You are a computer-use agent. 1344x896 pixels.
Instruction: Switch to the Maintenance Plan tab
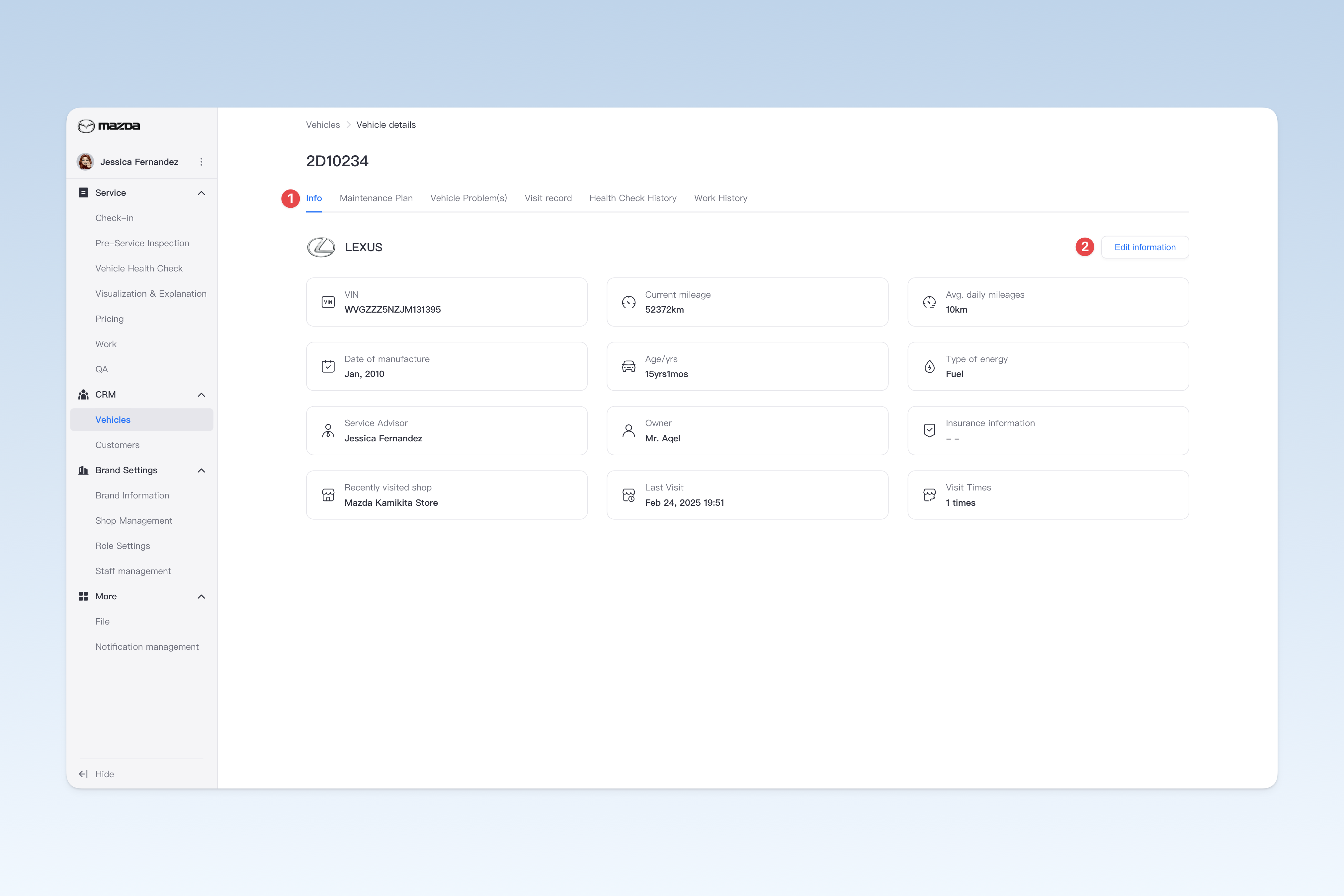click(x=376, y=198)
